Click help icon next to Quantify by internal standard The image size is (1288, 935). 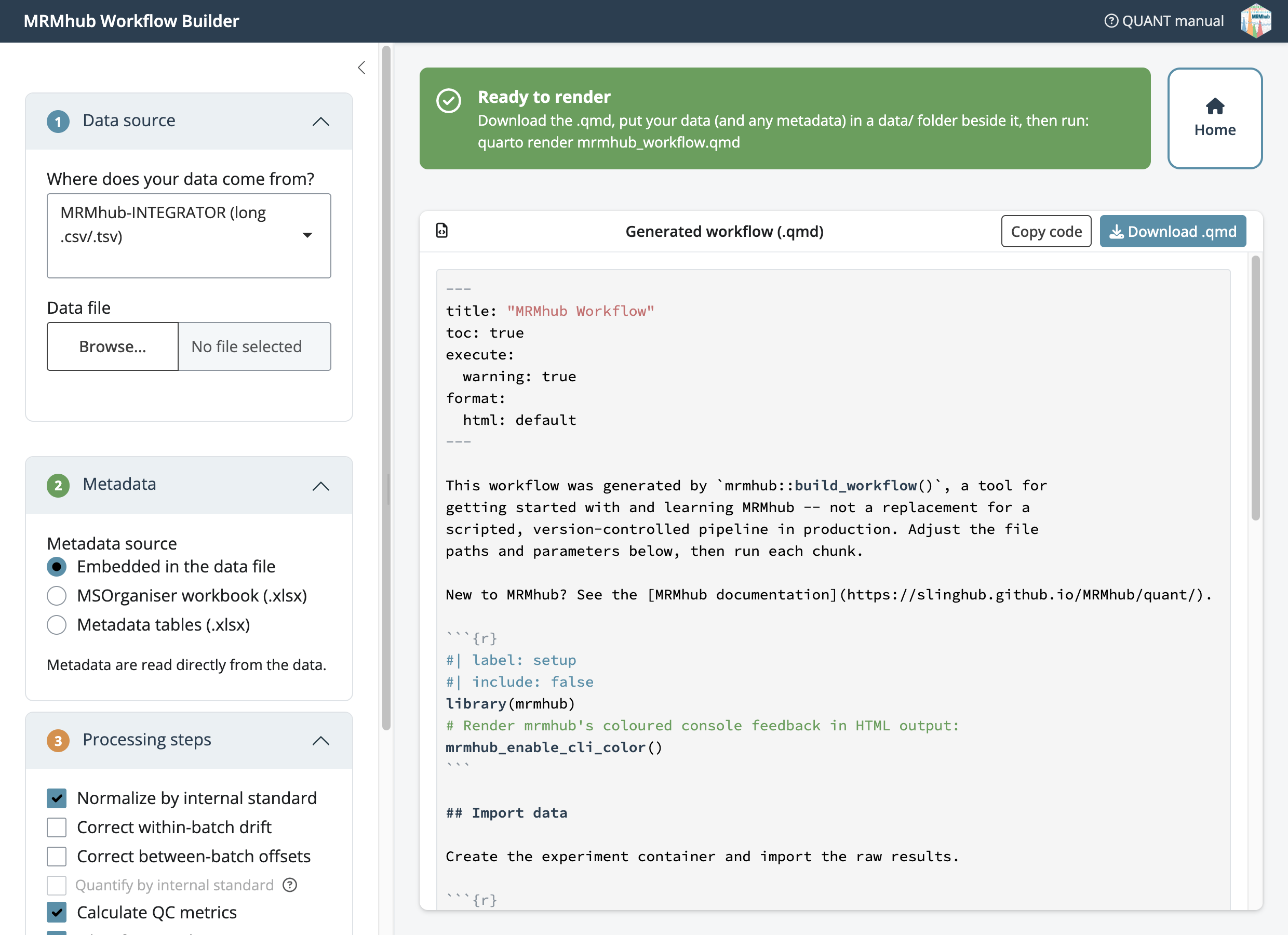pos(290,885)
